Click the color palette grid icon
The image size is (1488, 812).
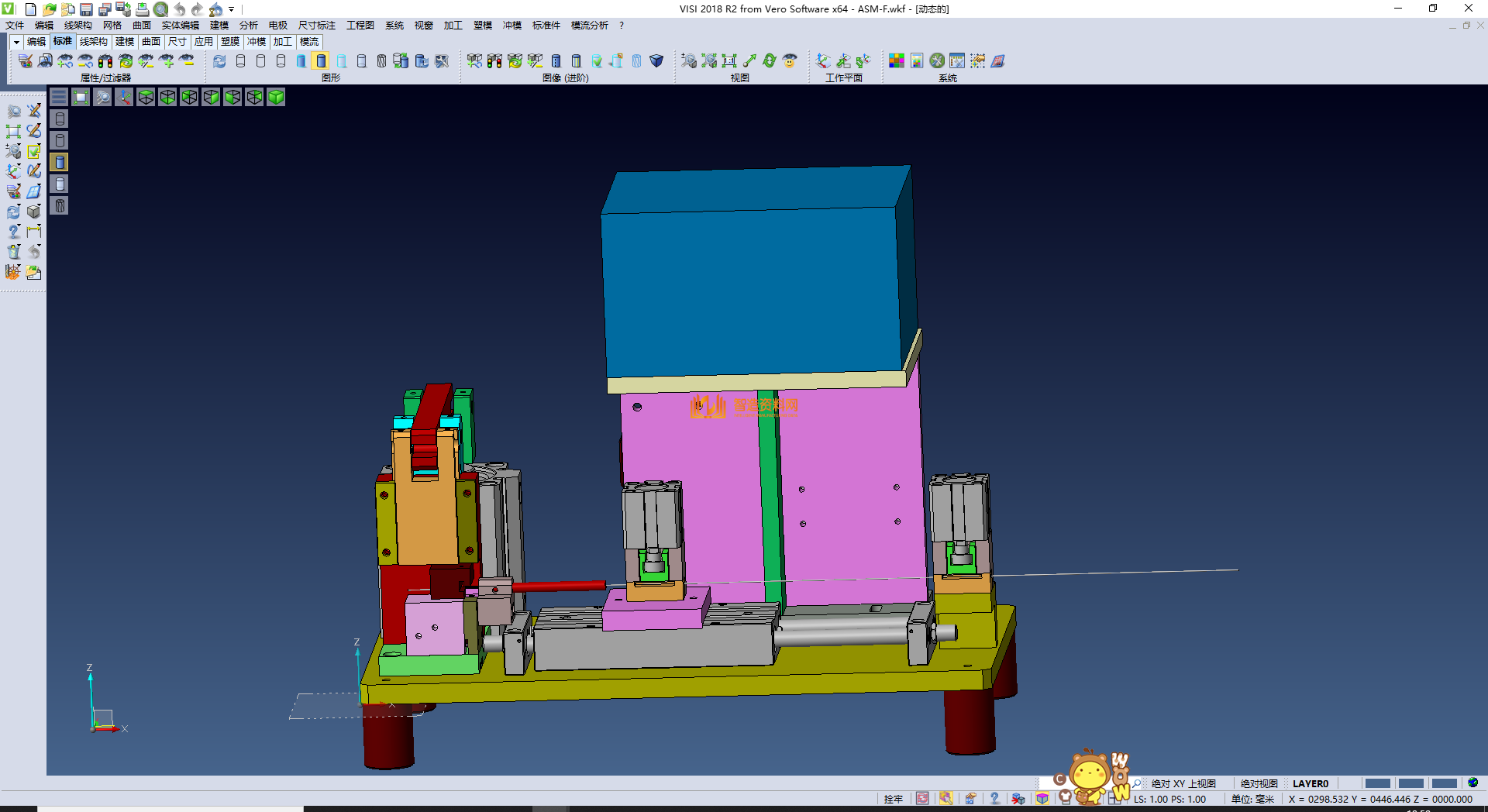897,61
